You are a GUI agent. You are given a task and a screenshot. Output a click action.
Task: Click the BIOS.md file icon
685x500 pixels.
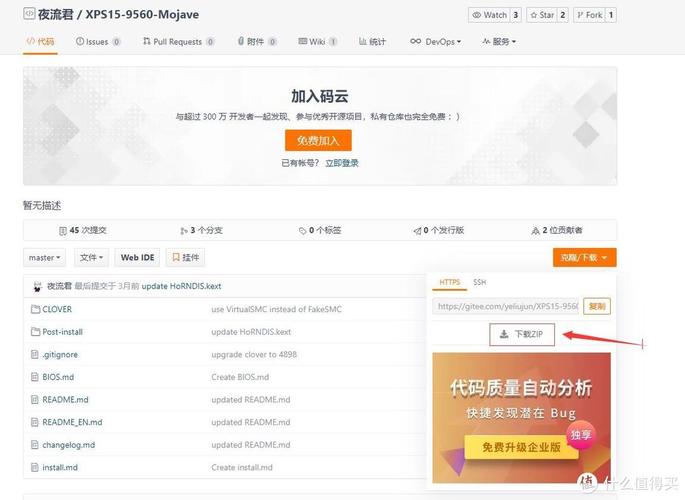35,377
